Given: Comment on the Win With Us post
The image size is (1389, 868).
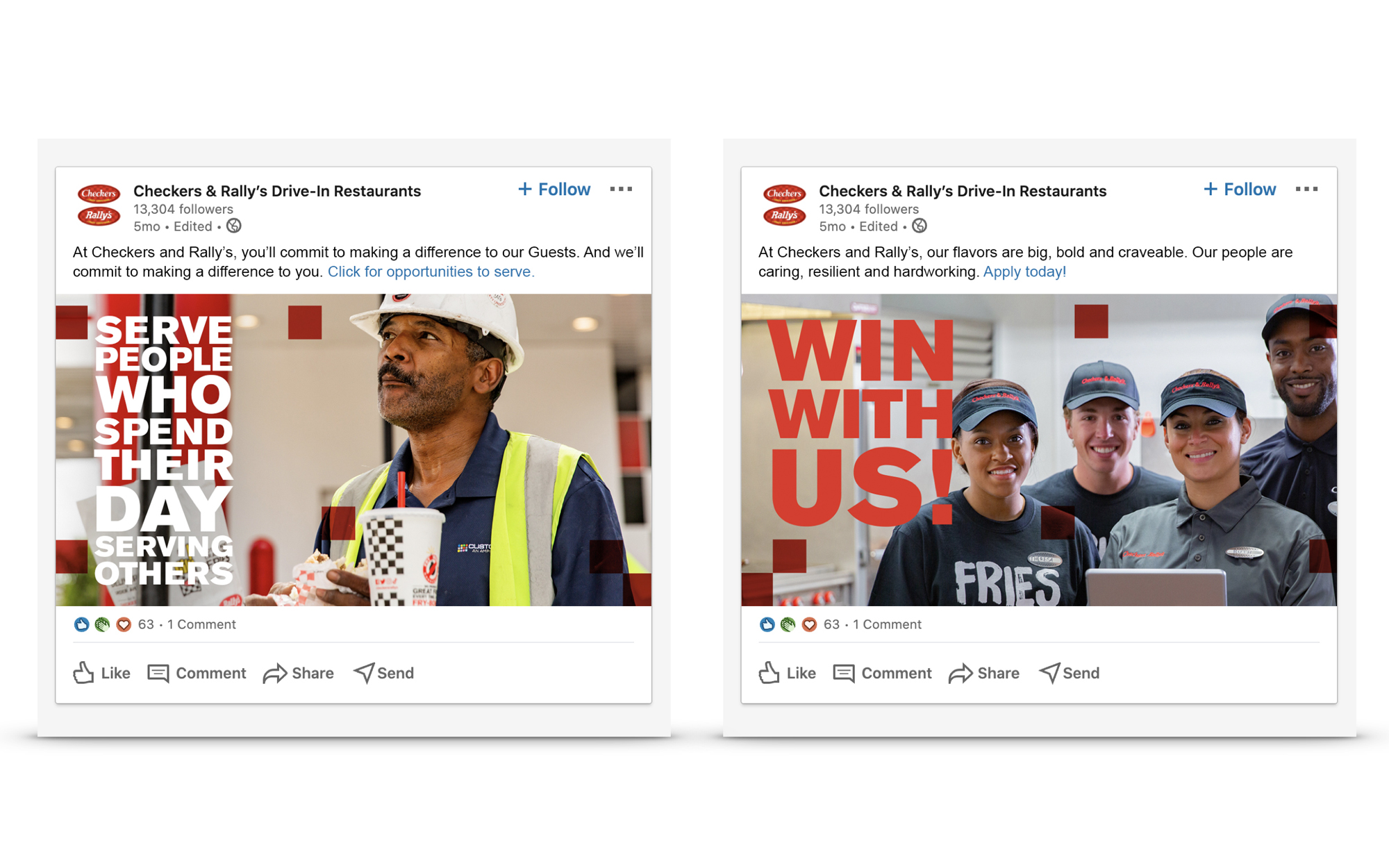Looking at the screenshot, I should [x=882, y=673].
